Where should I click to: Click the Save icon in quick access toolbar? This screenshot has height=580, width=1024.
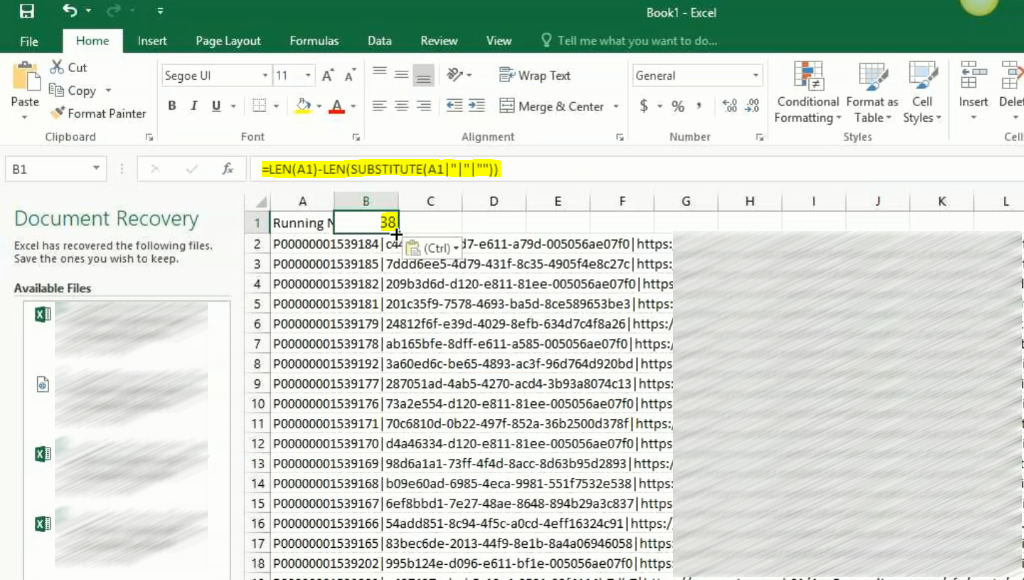pos(26,11)
